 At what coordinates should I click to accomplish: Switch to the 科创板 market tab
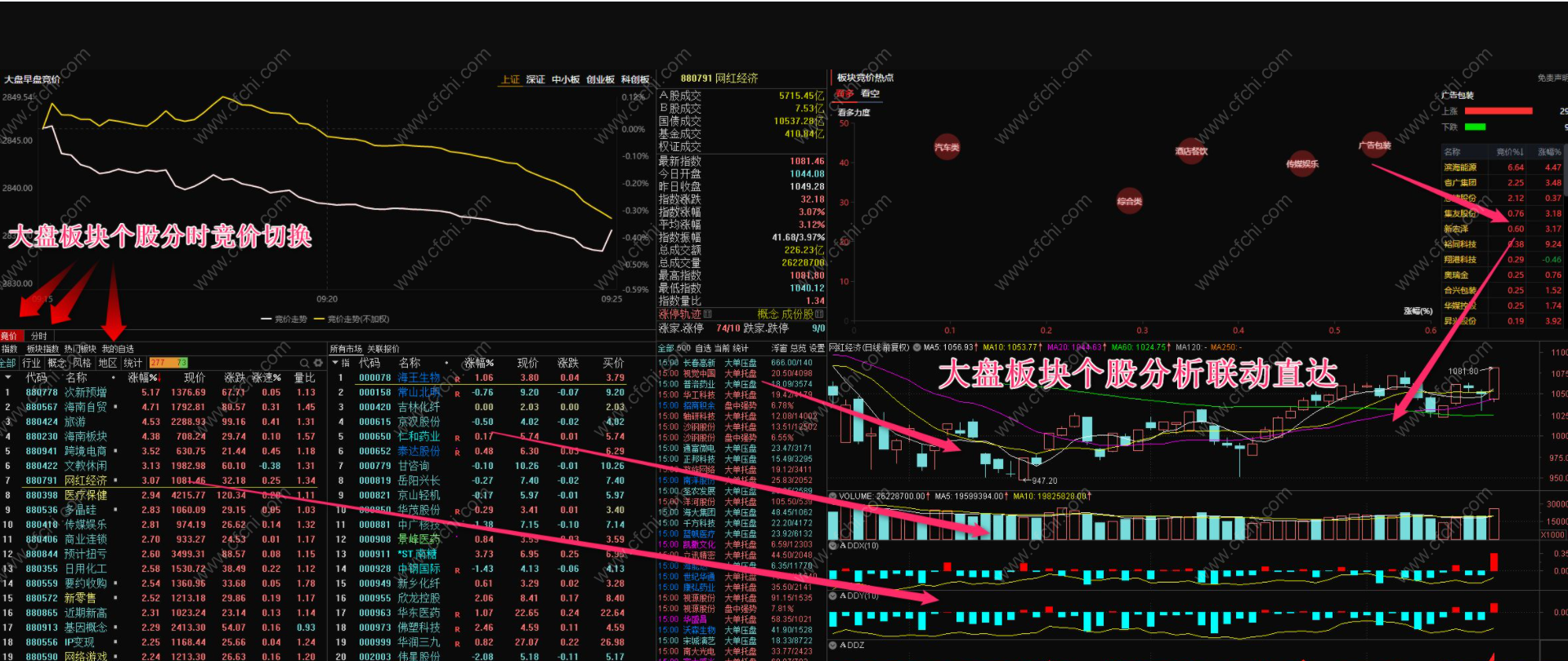point(635,79)
